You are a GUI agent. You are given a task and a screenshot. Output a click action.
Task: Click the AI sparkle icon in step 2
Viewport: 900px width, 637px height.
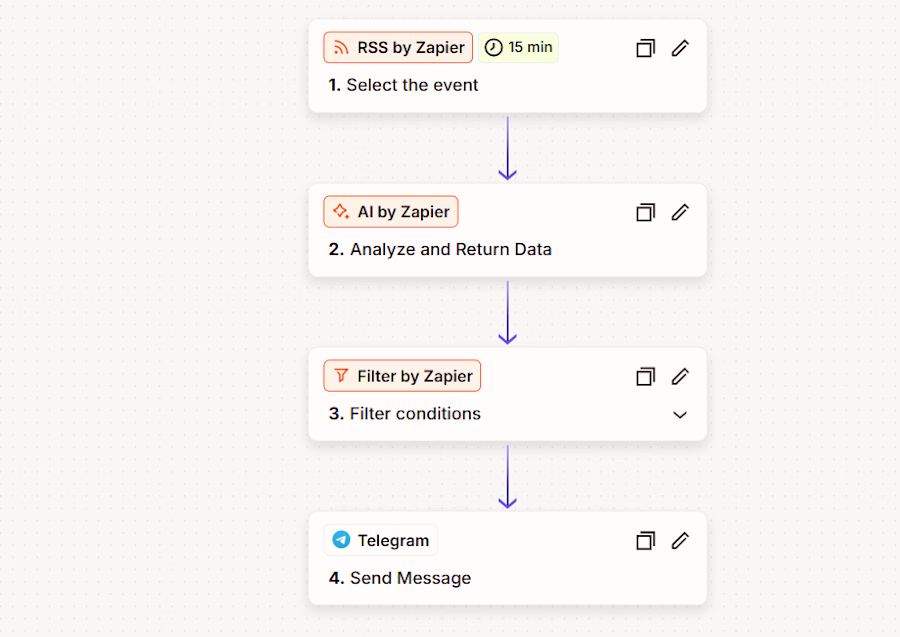click(341, 212)
